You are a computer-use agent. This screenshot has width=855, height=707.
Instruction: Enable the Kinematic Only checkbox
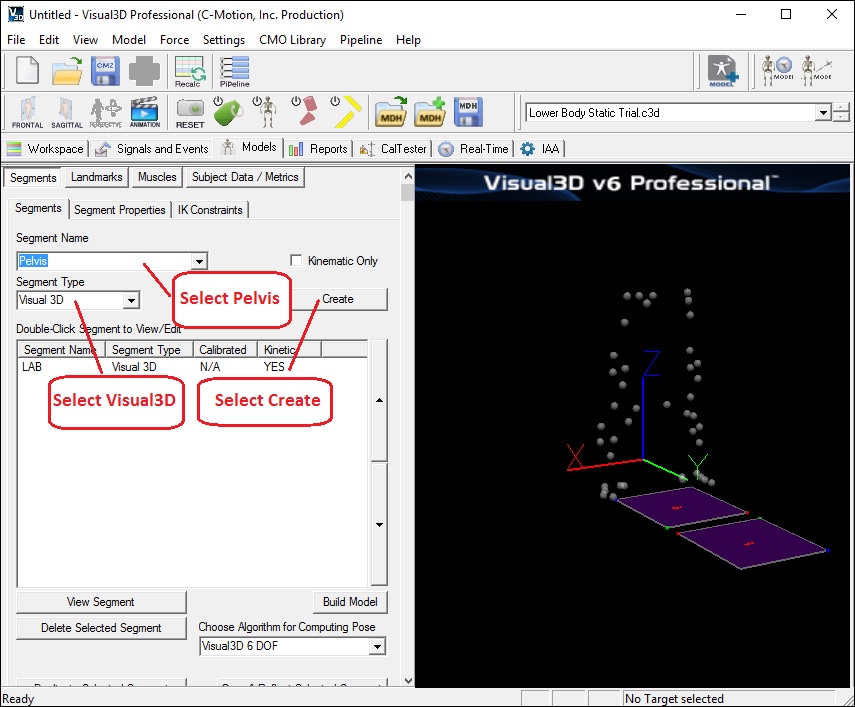pos(296,261)
